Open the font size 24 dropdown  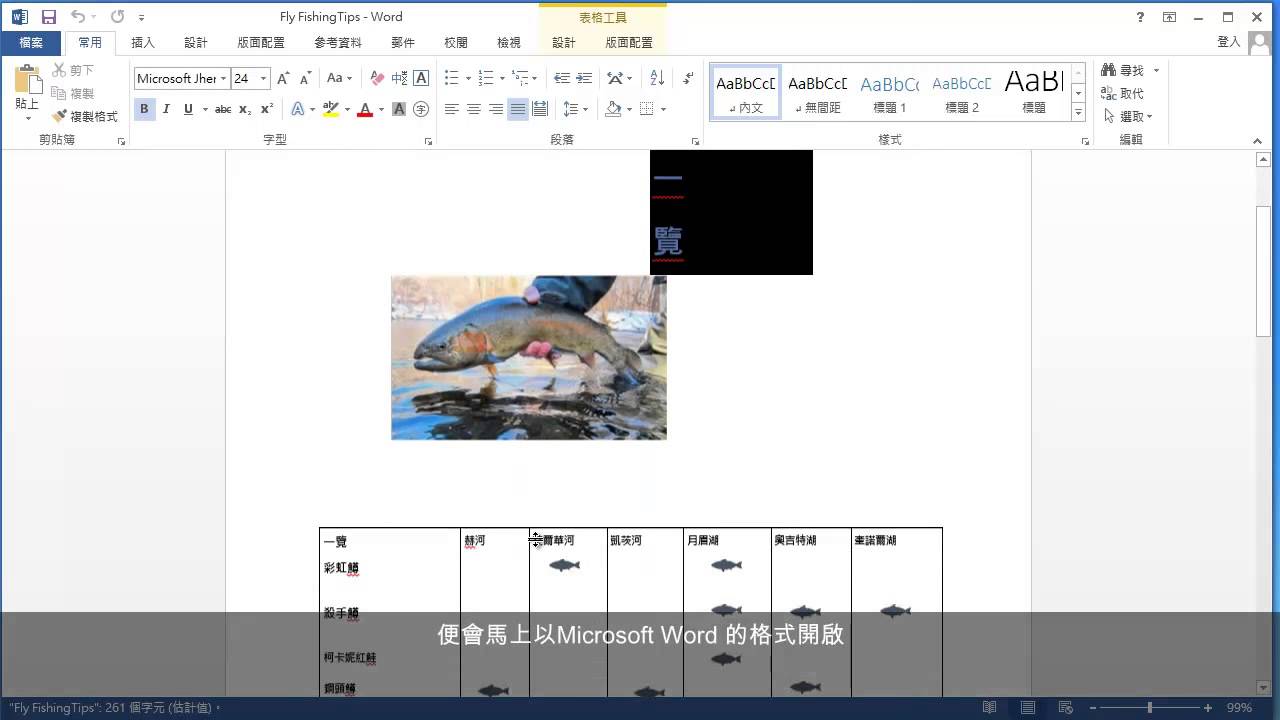tap(264, 78)
